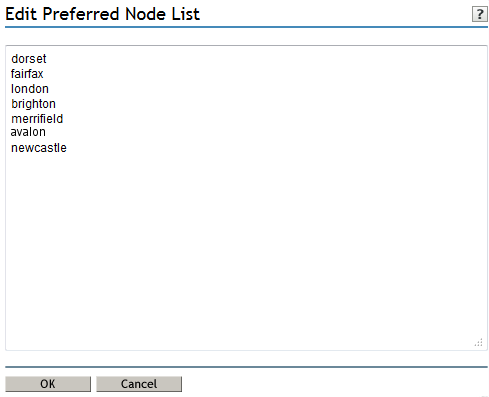Click the Edit Preferred Node List heading
Image resolution: width=489 pixels, height=397 pixels.
click(102, 14)
